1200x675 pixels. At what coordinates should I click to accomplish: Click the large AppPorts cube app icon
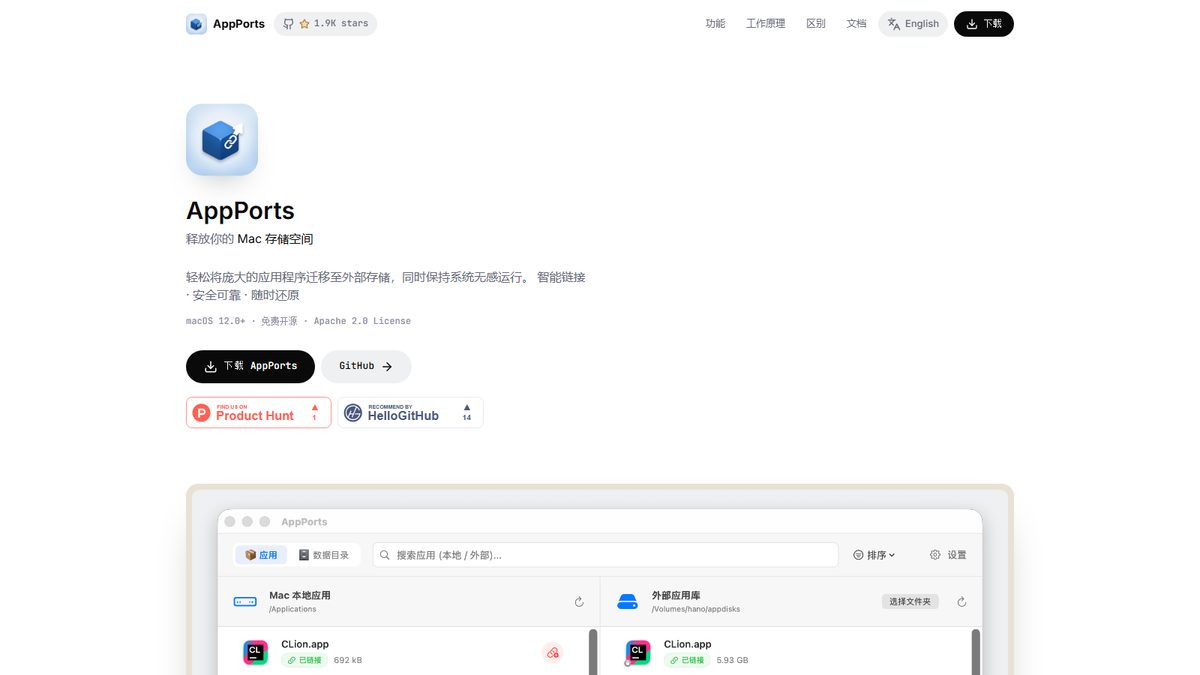pos(222,140)
